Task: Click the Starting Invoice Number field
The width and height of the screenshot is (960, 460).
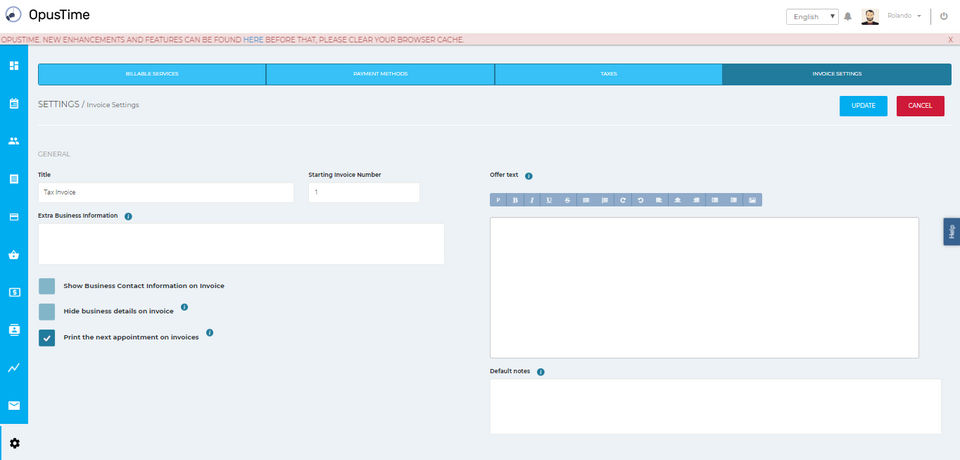Action: 364,192
